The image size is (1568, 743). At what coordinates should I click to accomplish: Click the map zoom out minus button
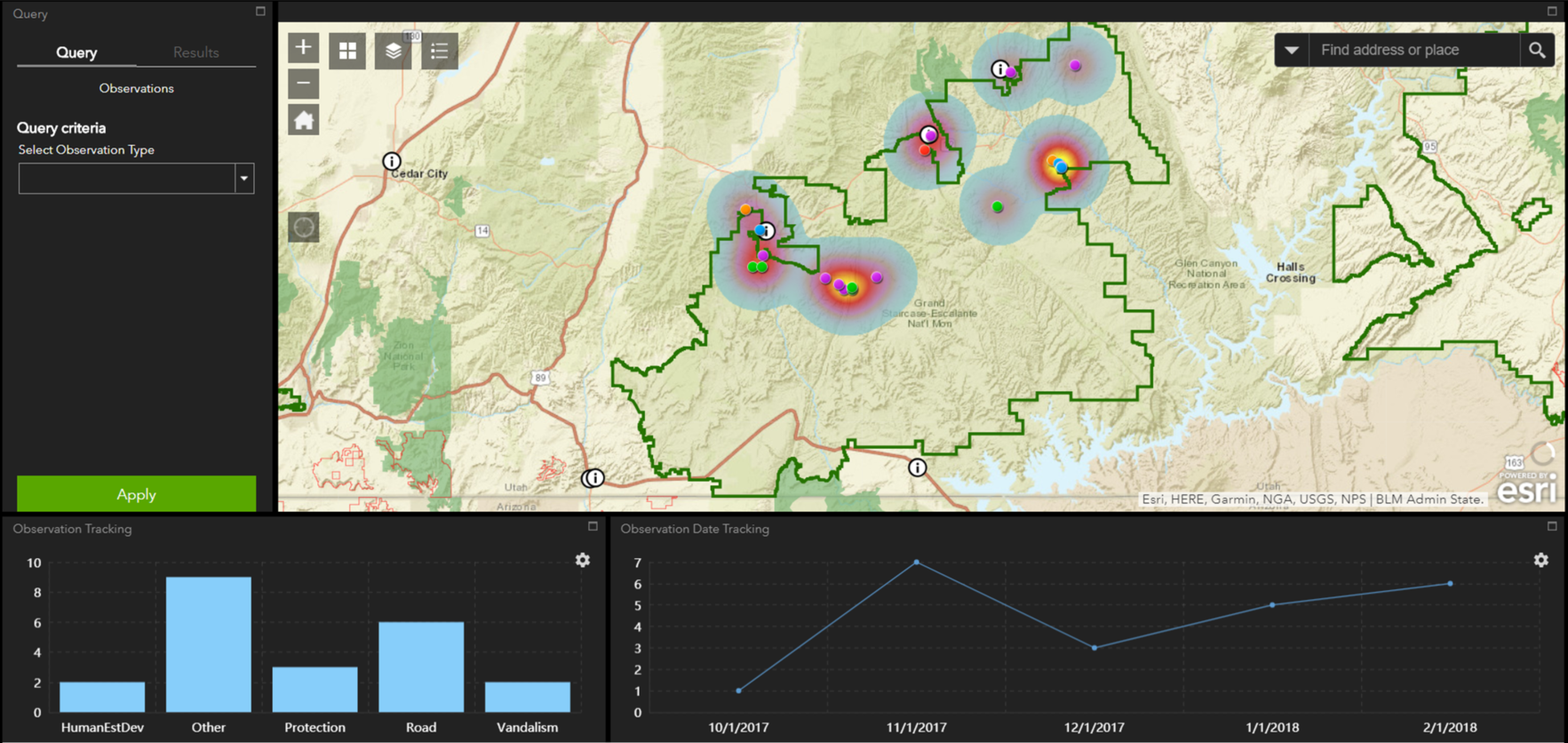pyautogui.click(x=303, y=84)
